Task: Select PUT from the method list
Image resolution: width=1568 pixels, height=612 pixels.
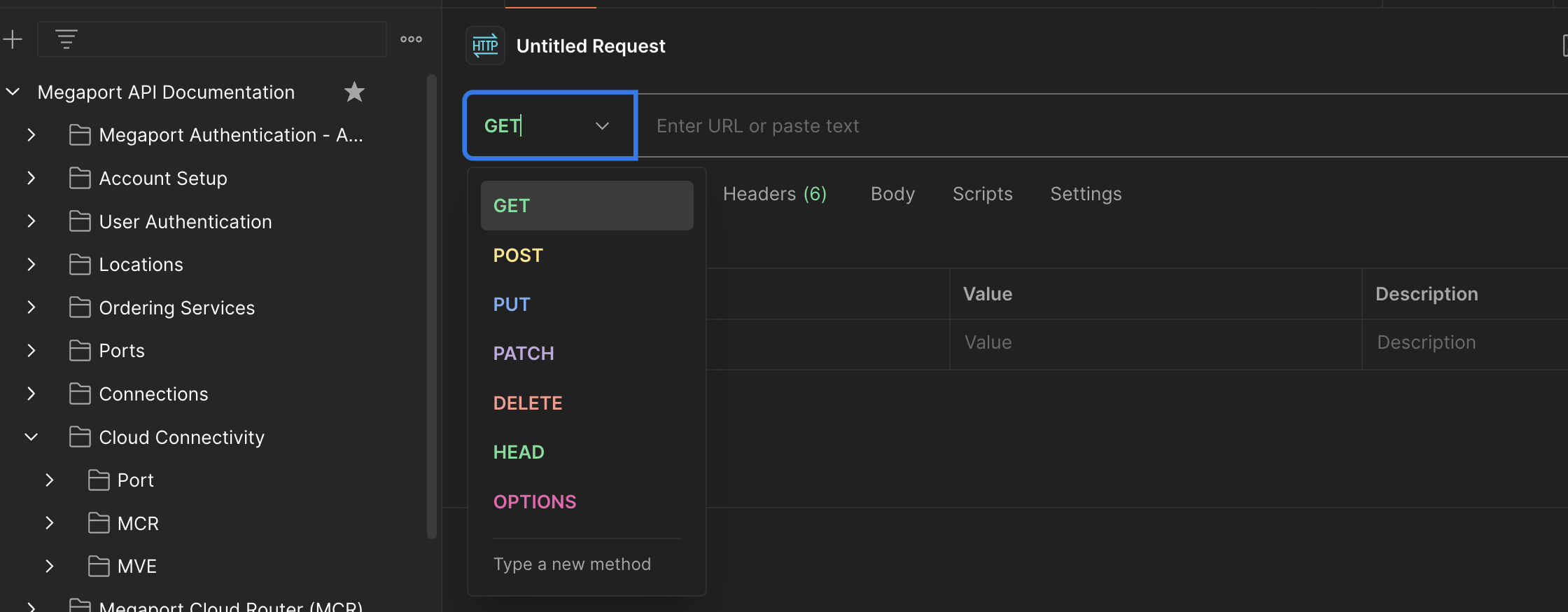Action: [587, 305]
